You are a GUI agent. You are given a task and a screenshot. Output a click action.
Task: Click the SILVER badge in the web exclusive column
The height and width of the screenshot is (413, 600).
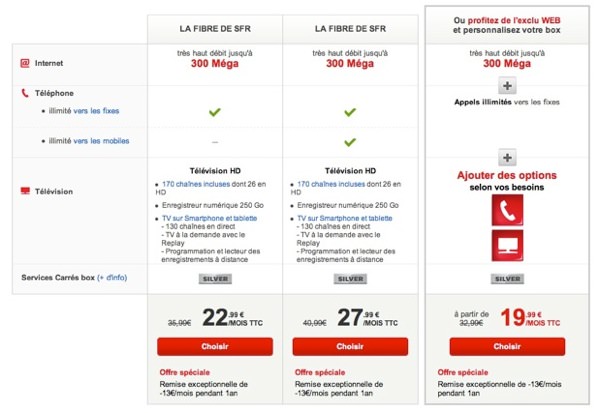[x=507, y=279]
